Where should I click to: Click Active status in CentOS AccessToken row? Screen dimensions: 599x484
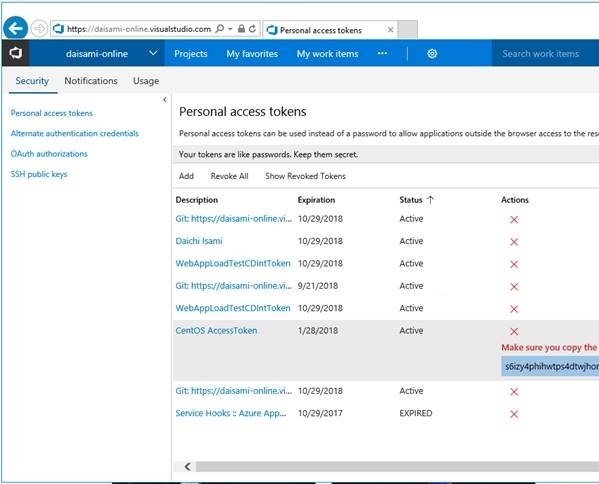coord(411,330)
